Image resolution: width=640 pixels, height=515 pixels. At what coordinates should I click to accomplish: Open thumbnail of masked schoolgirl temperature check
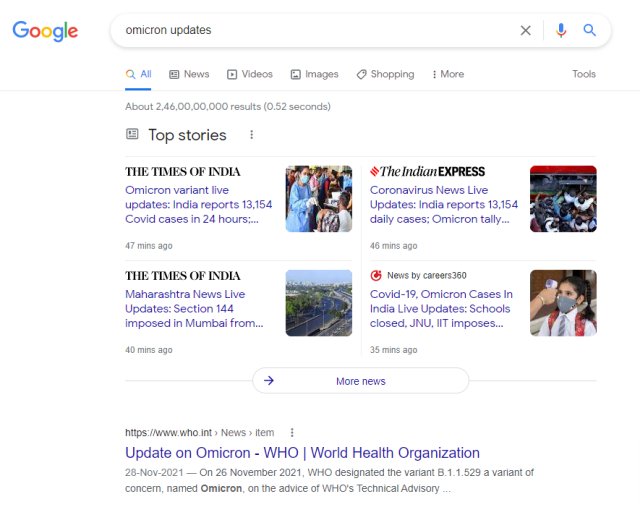click(563, 303)
